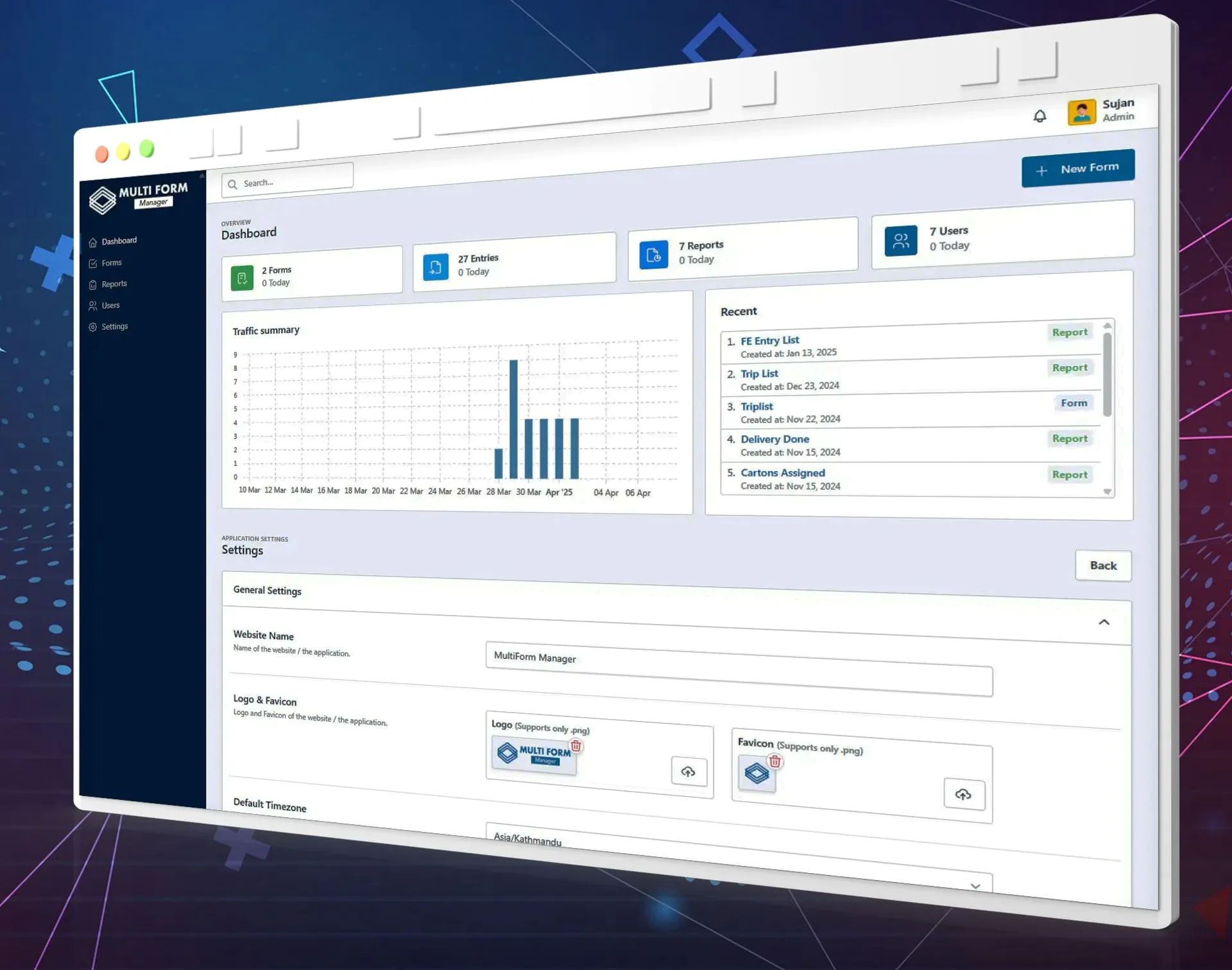Viewport: 1232px width, 970px height.
Task: Remove the favicon with trash icon
Action: click(x=775, y=761)
